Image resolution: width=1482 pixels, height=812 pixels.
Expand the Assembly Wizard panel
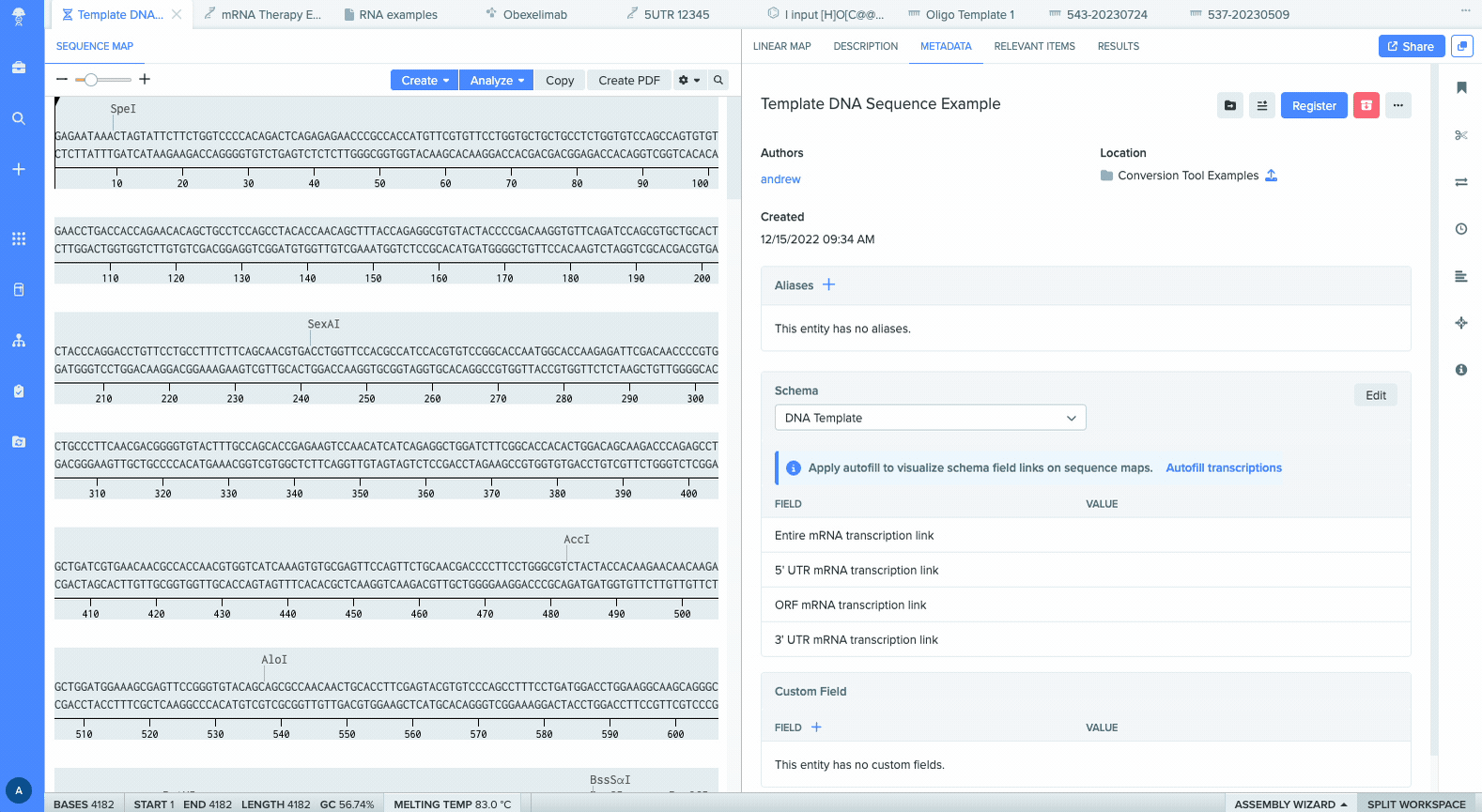[x=1290, y=804]
